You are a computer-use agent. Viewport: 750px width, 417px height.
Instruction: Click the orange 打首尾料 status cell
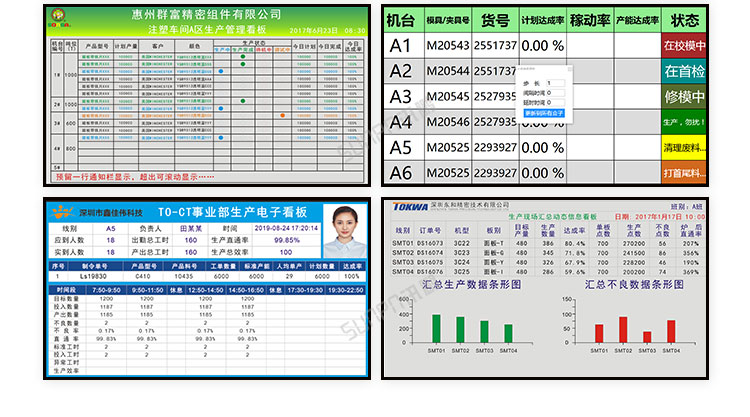point(684,172)
